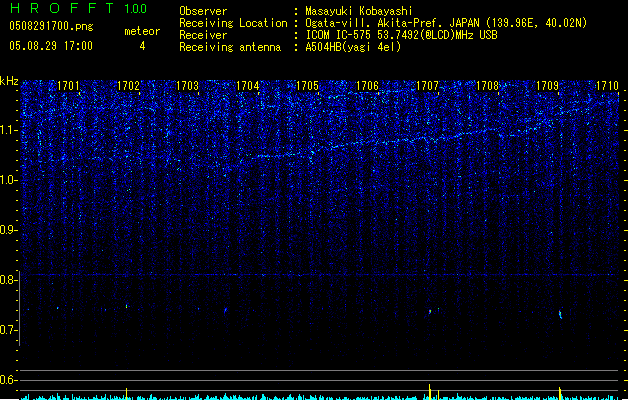Select the 0.6 frequency axis label

point(9,380)
